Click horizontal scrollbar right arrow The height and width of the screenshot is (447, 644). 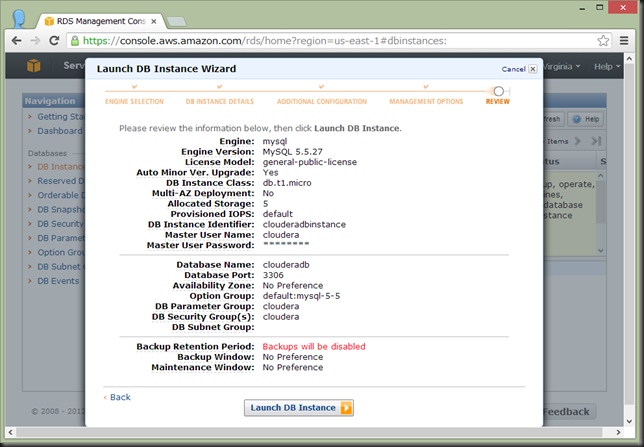point(618,432)
